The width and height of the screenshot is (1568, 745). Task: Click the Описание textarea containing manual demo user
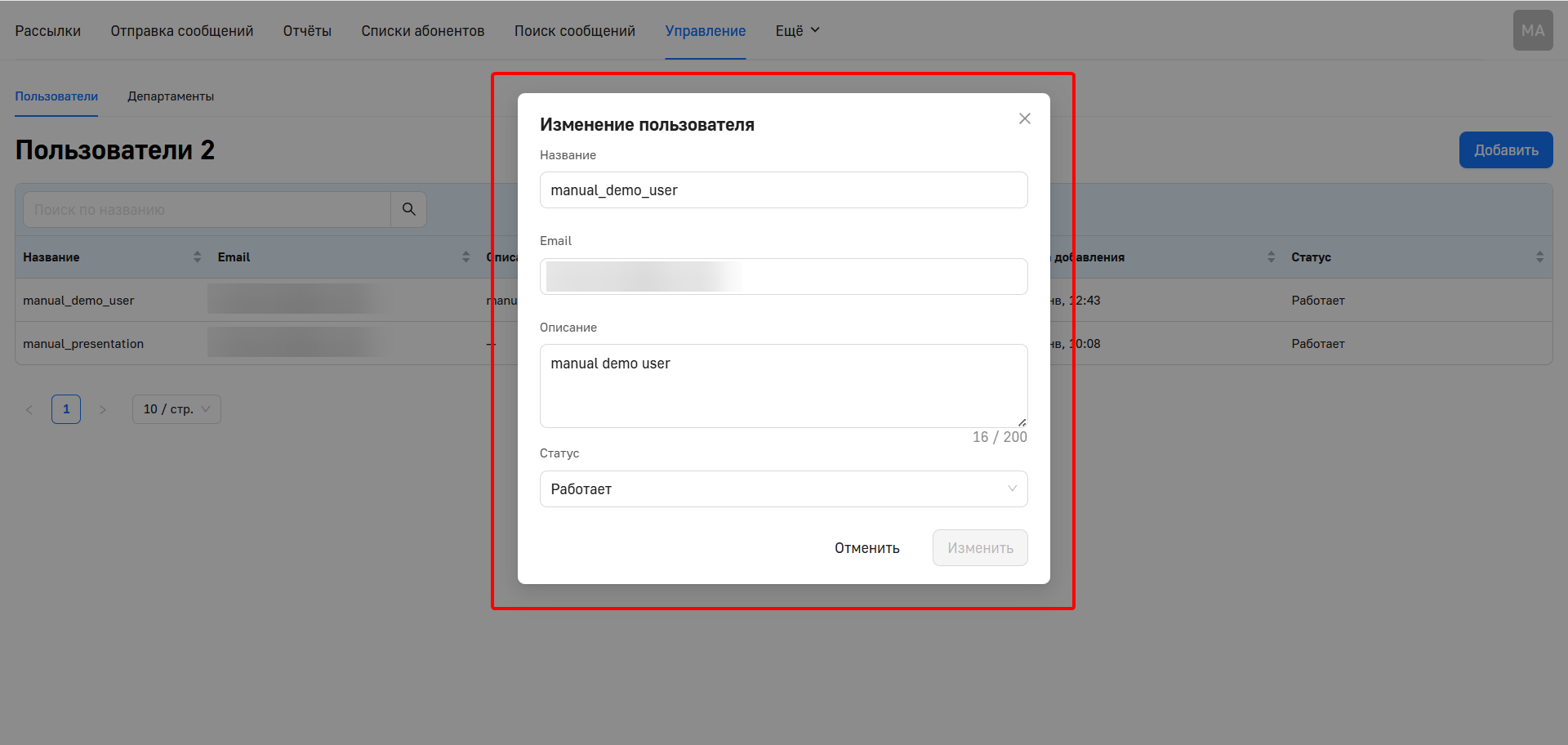point(783,386)
